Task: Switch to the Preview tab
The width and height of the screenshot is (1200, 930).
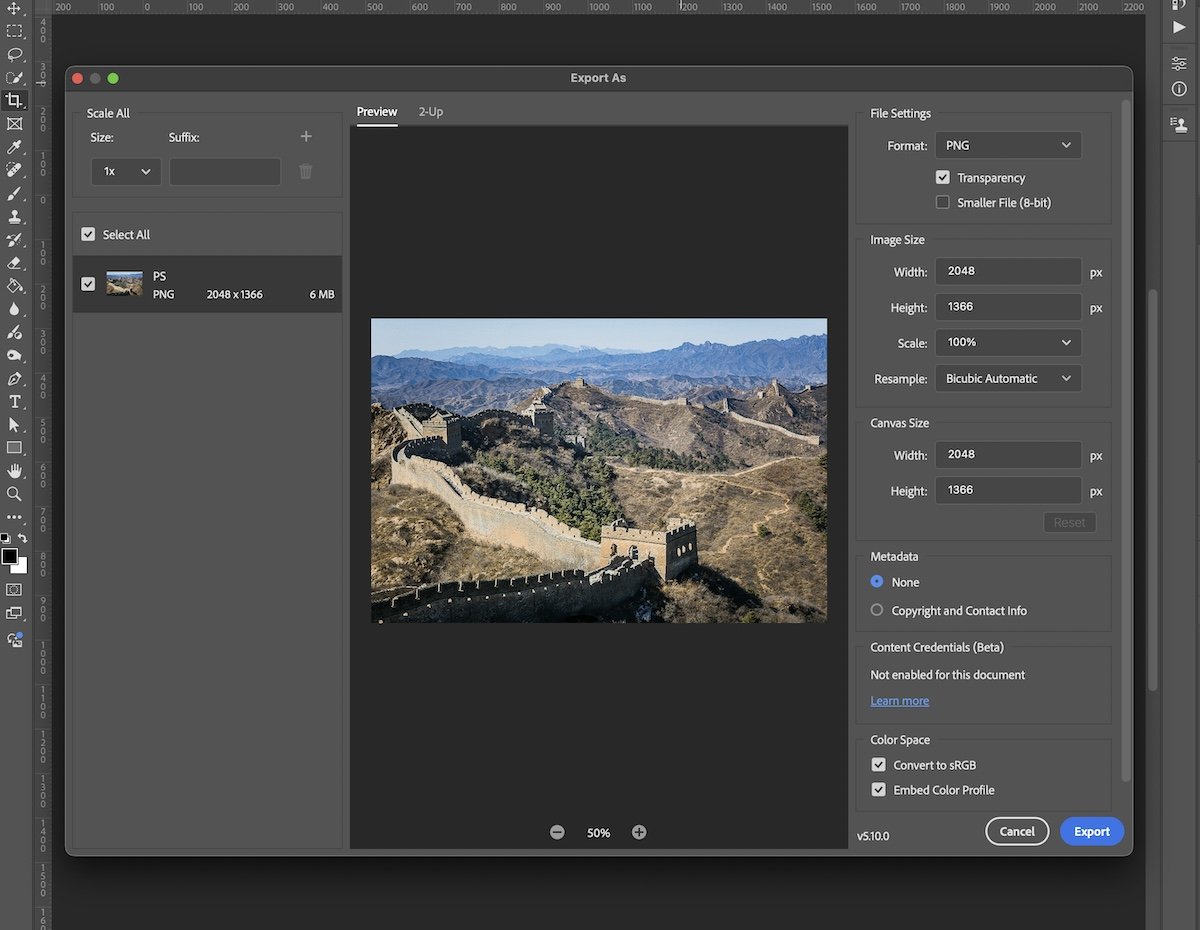Action: [x=376, y=112]
